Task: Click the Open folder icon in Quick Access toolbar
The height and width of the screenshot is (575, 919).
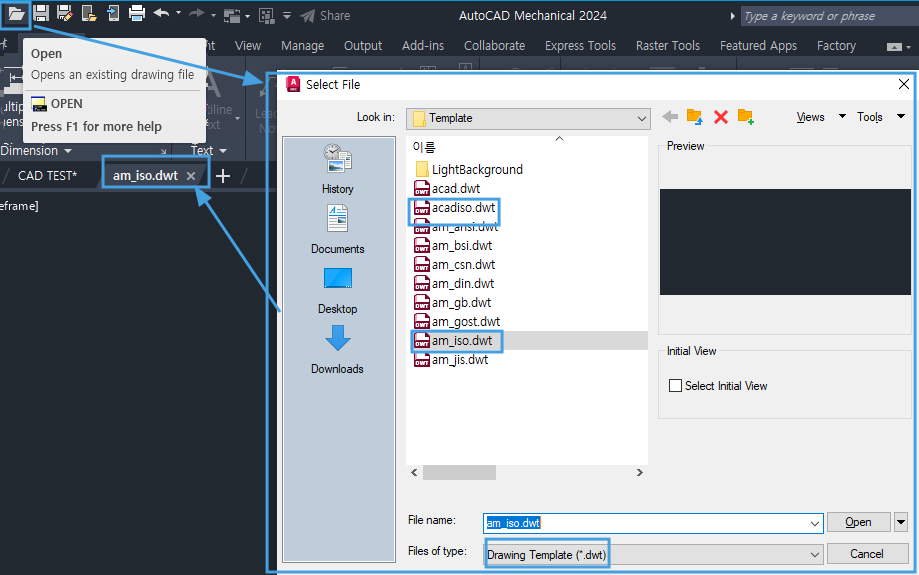Action: point(16,13)
